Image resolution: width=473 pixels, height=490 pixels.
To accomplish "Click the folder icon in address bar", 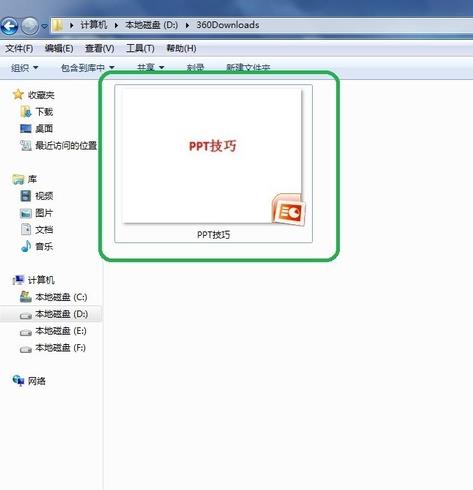I will tap(58, 25).
